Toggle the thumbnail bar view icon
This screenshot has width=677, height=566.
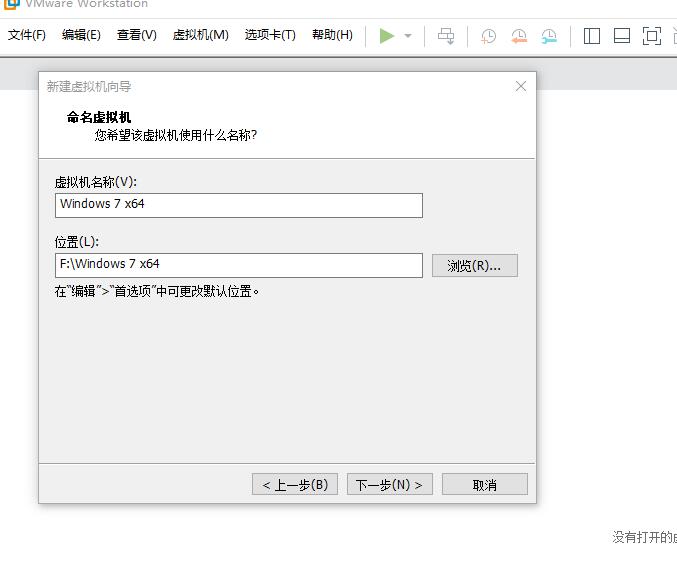coord(622,36)
